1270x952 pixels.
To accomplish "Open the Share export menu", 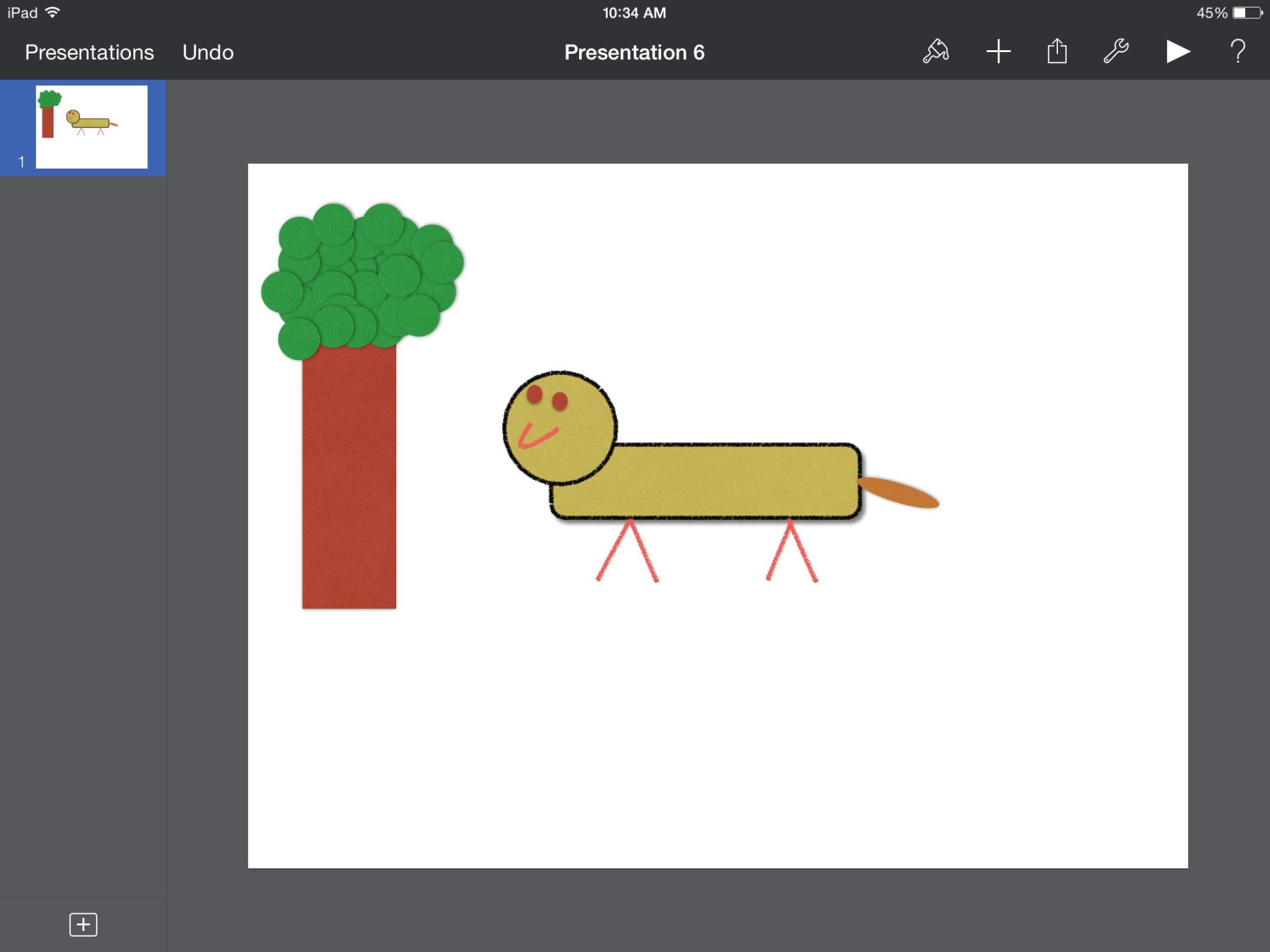I will pos(1057,51).
